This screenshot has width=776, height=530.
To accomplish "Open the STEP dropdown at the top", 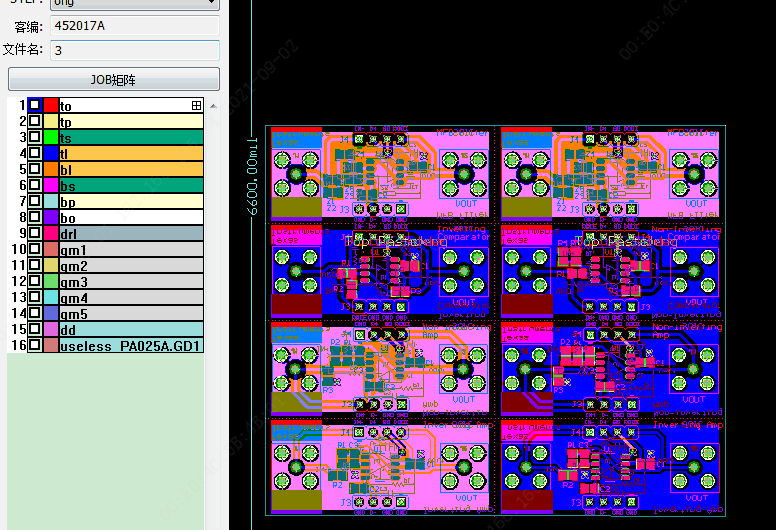I will click(x=134, y=3).
